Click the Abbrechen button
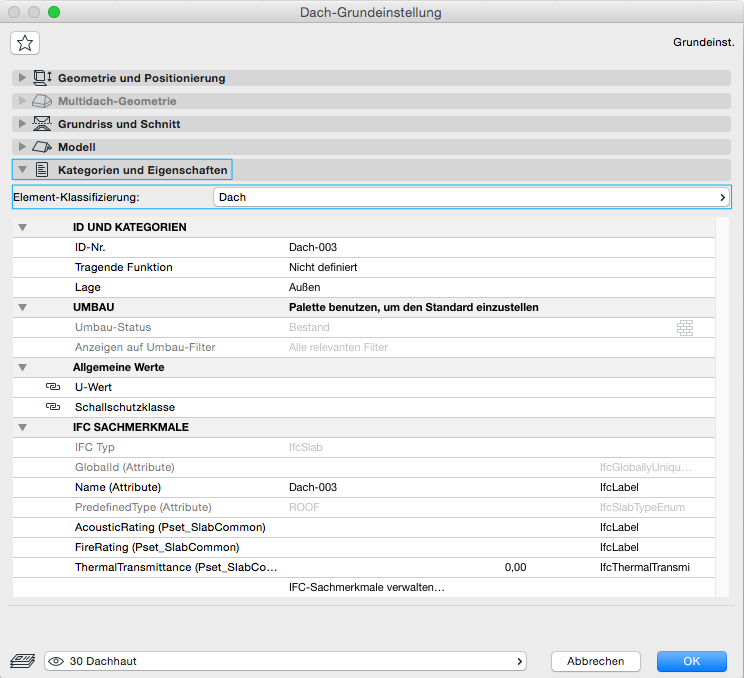Viewport: 744px width, 678px height. (x=595, y=661)
